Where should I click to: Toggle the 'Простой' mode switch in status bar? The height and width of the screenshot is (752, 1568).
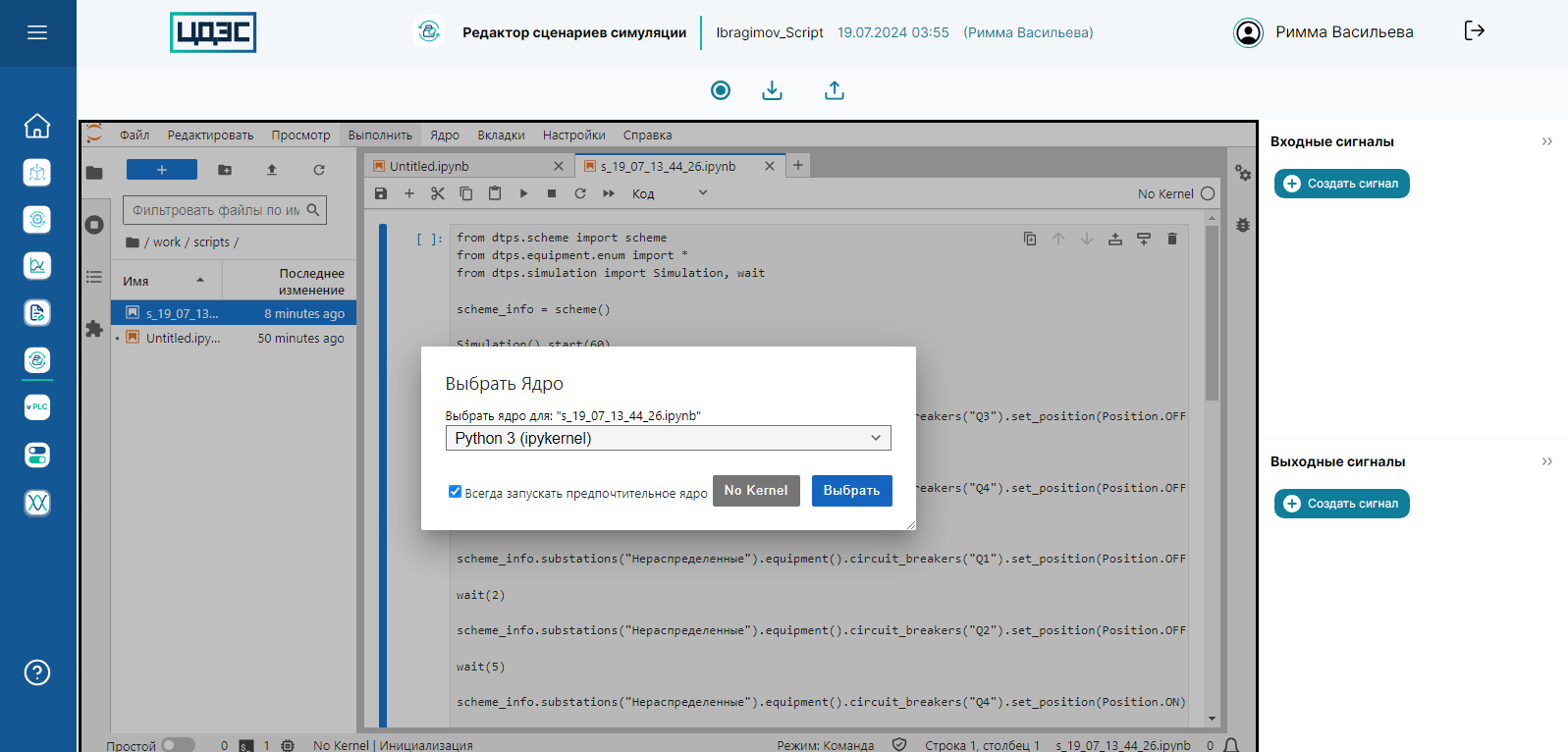178,745
